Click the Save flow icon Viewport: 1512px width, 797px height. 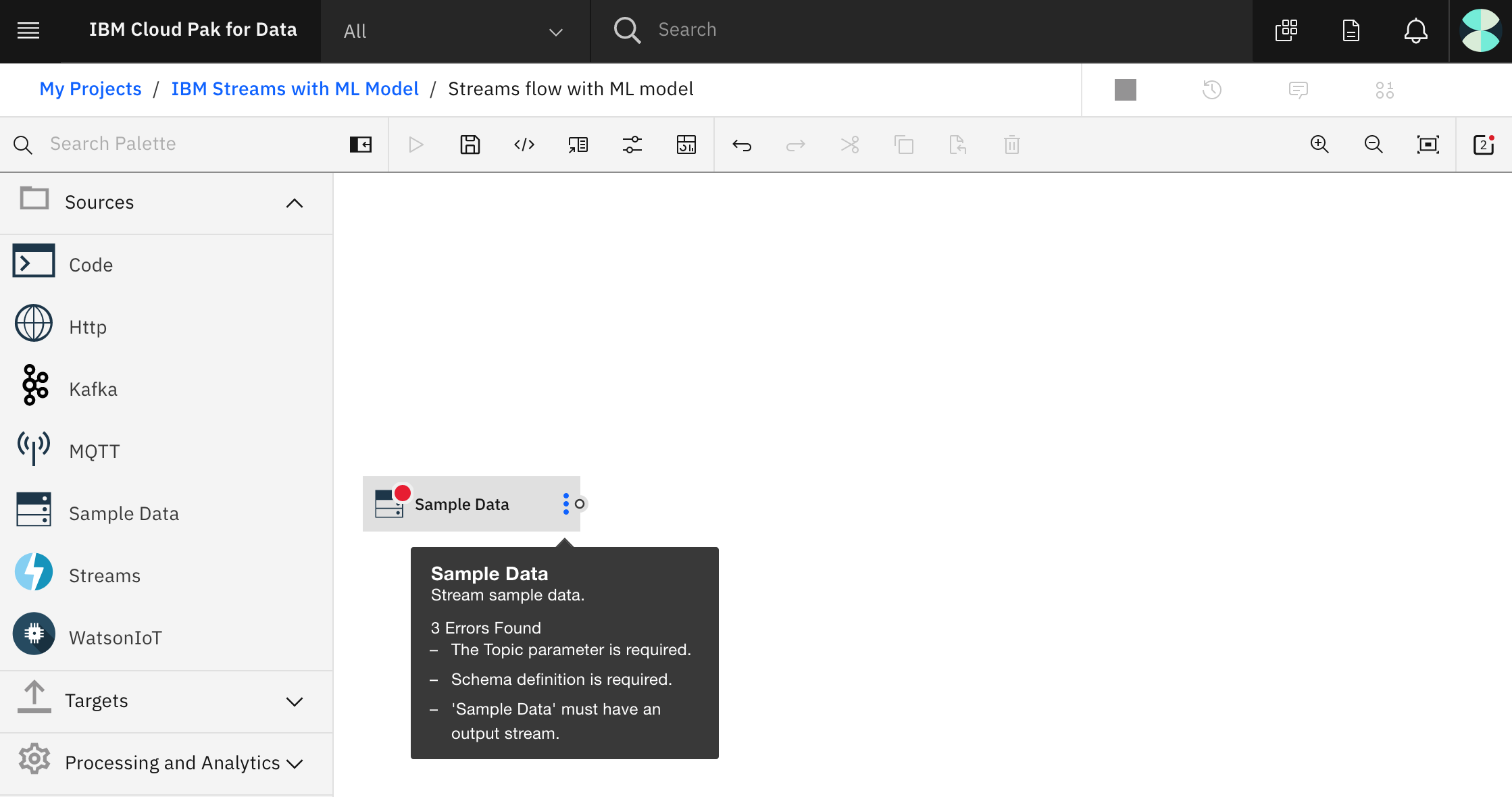coord(470,145)
